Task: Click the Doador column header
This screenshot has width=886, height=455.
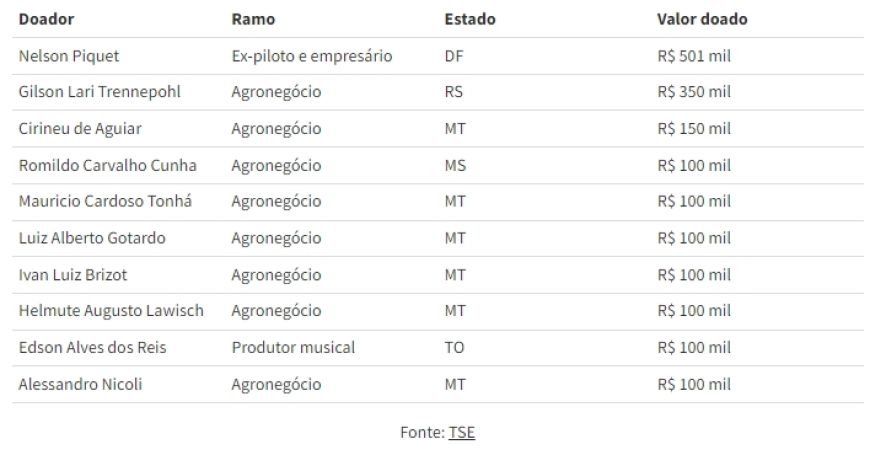Action: pyautogui.click(x=46, y=19)
